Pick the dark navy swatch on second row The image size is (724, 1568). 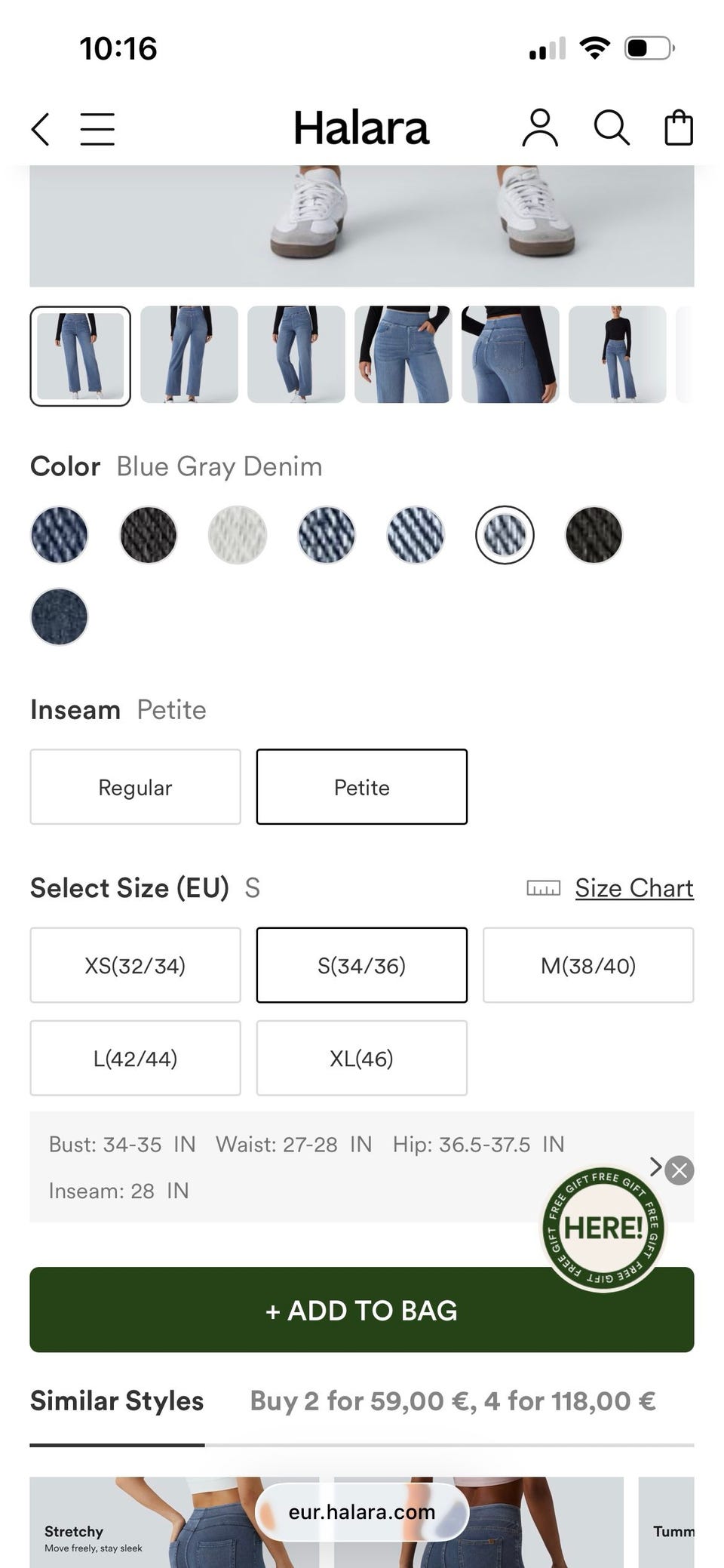click(x=60, y=616)
